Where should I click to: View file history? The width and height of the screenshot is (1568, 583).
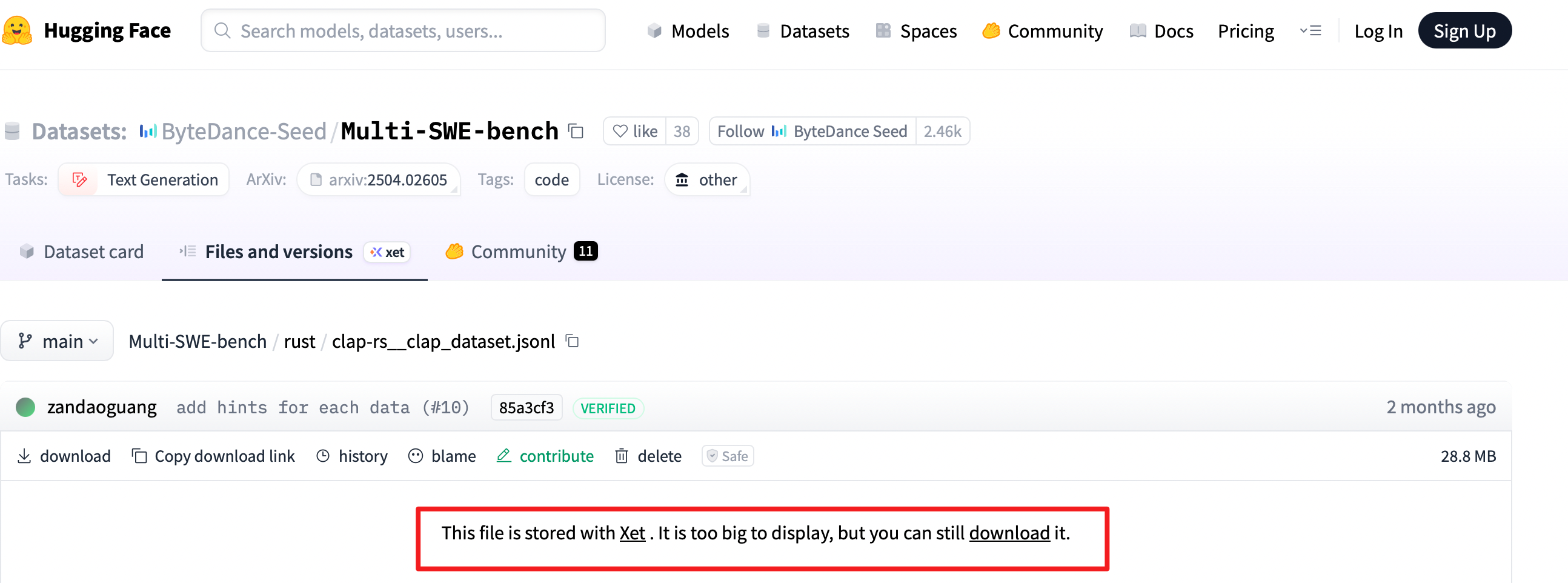(x=352, y=456)
